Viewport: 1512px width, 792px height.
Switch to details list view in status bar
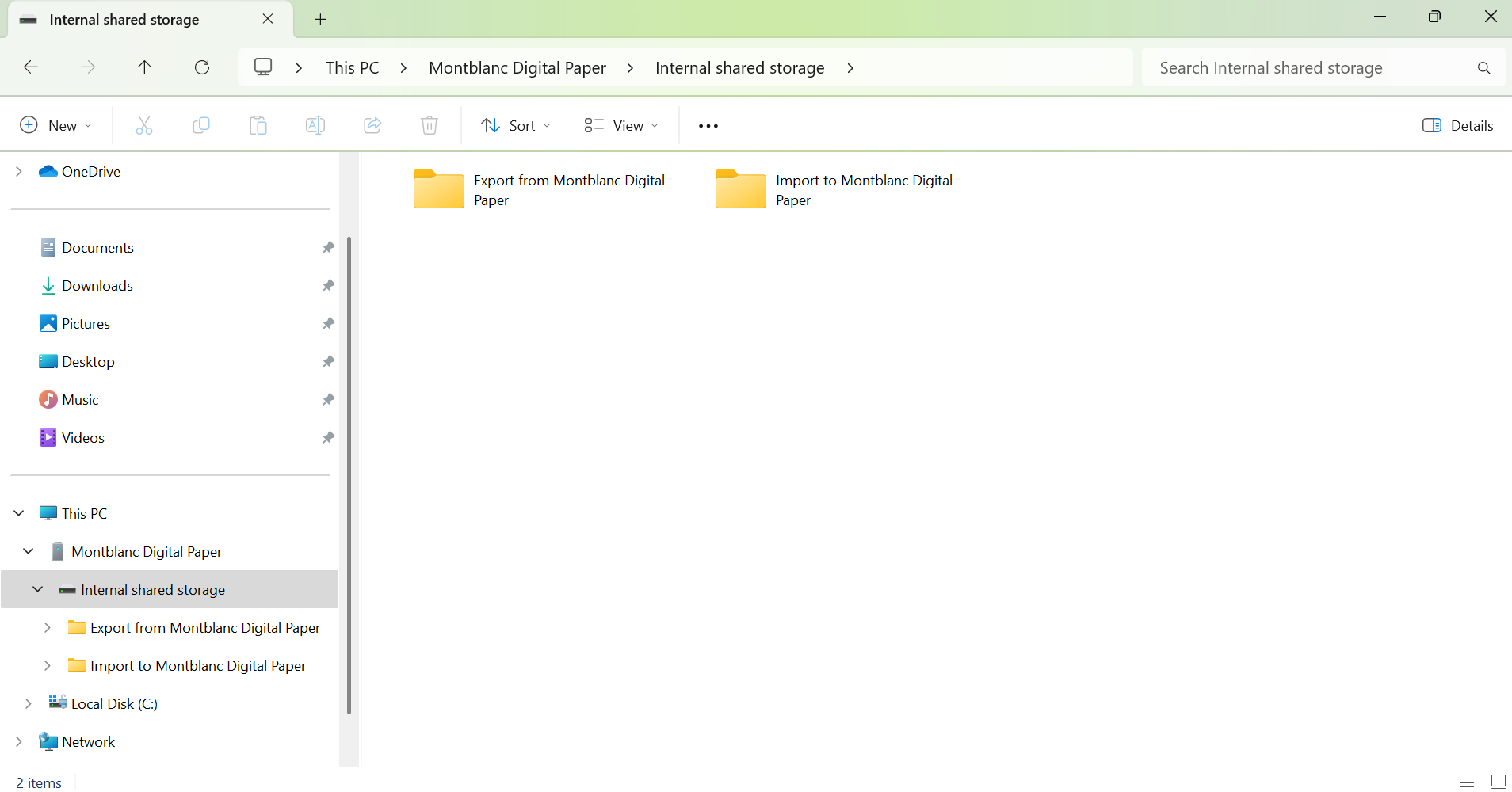click(1467, 782)
